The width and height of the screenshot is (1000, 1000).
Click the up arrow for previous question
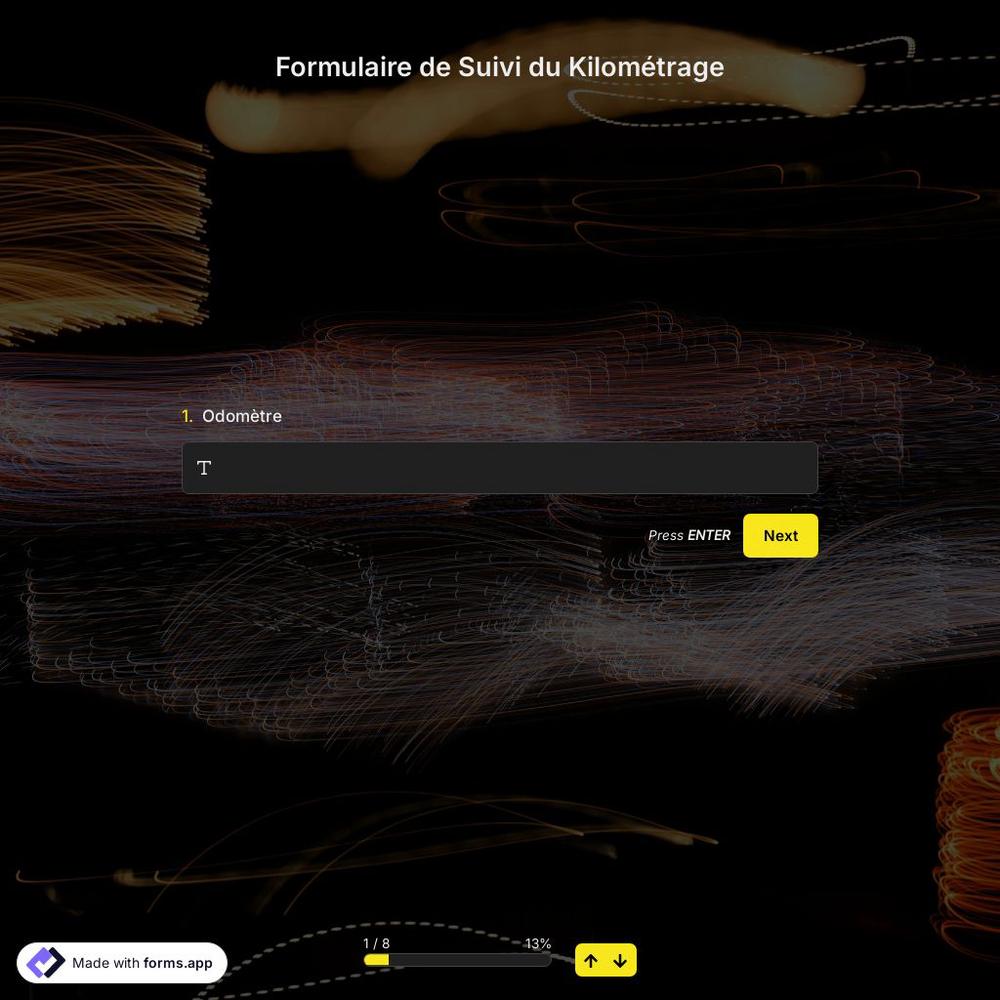pyautogui.click(x=591, y=961)
